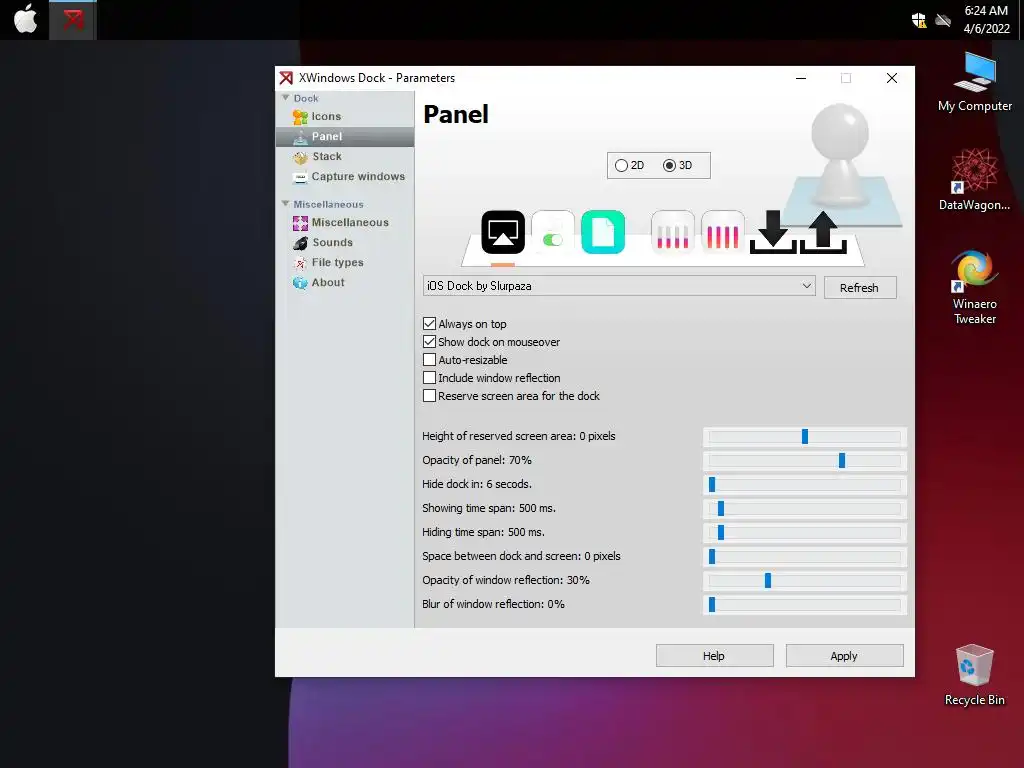This screenshot has width=1024, height=768.
Task: Close the Parameters window
Action: (x=891, y=78)
